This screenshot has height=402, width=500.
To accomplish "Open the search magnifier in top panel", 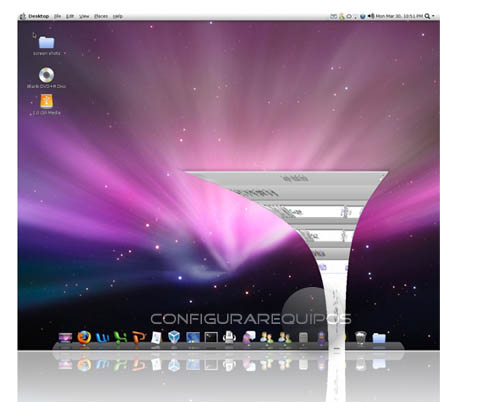I will click(427, 16).
